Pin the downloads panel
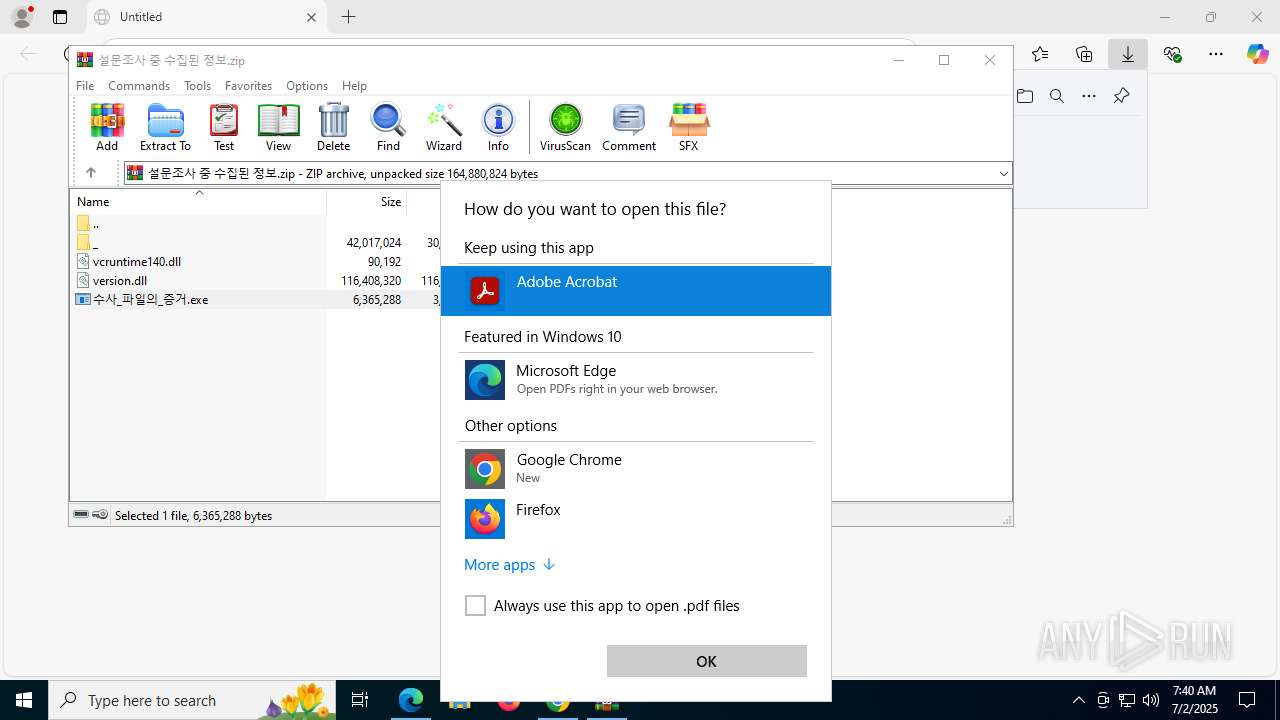 click(1121, 96)
